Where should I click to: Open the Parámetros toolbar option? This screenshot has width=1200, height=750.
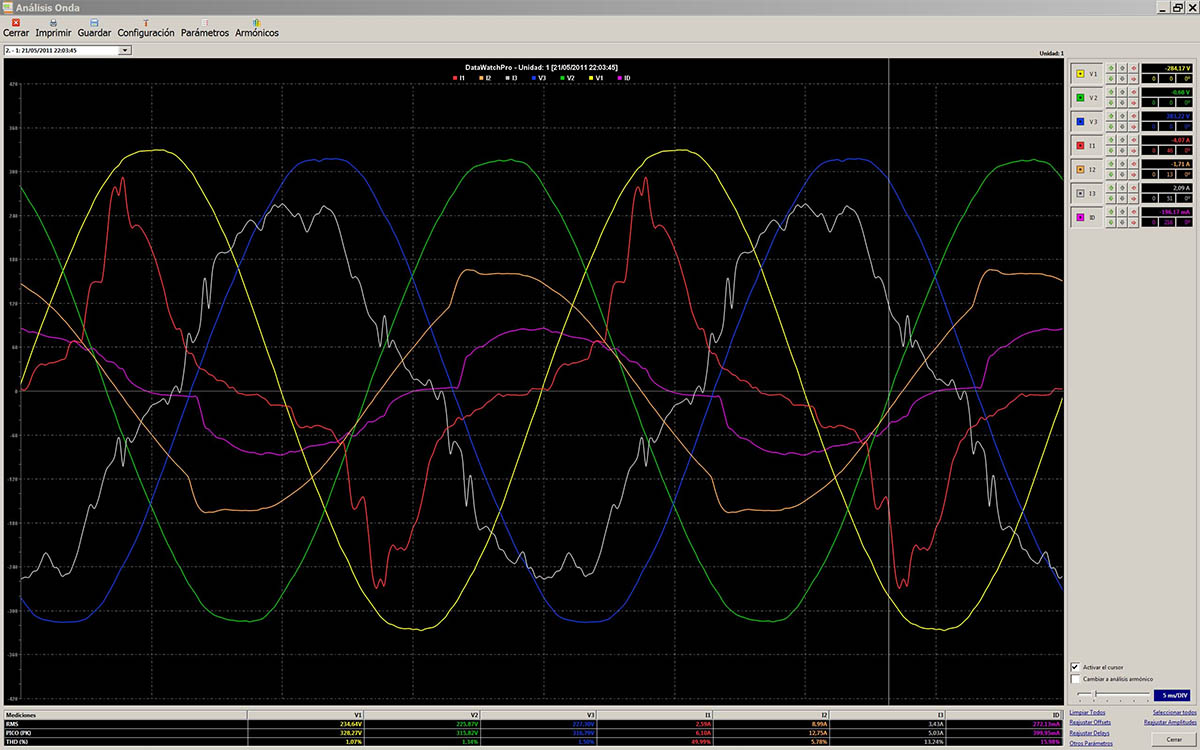[205, 28]
